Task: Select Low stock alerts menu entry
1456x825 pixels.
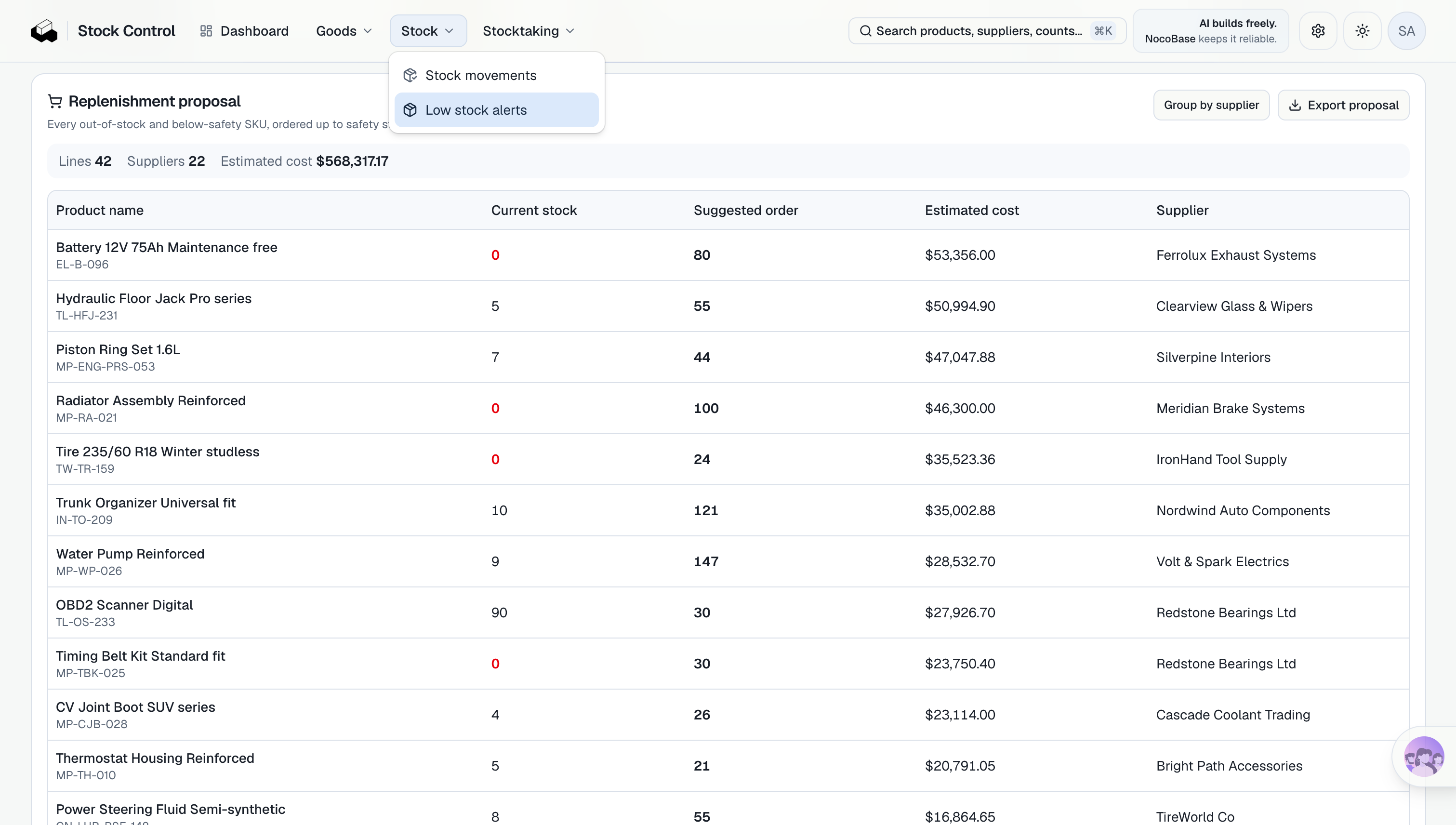Action: [x=496, y=110]
